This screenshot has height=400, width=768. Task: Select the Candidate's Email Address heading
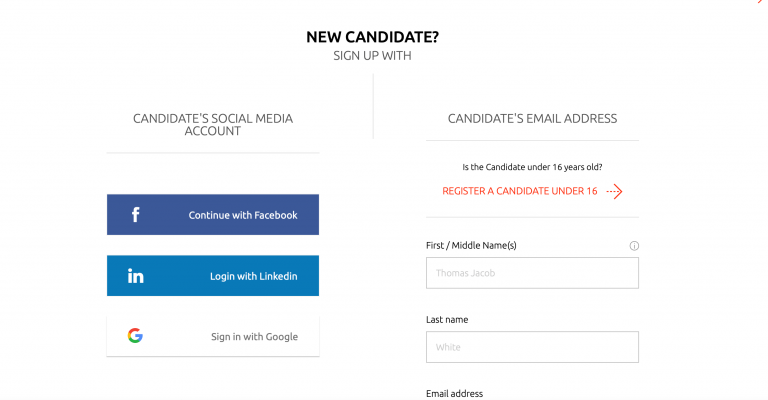(x=532, y=118)
